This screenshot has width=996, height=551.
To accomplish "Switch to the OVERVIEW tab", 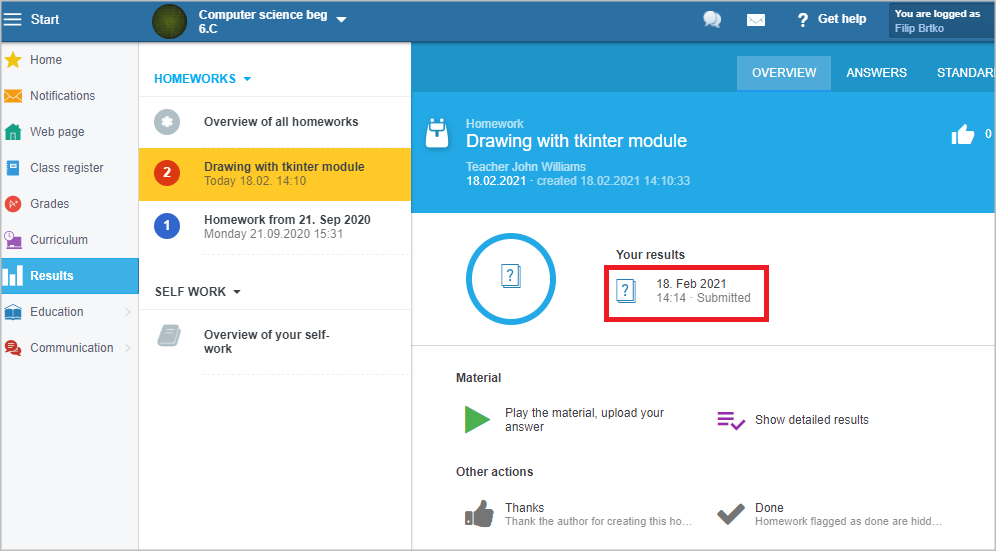I will [784, 73].
